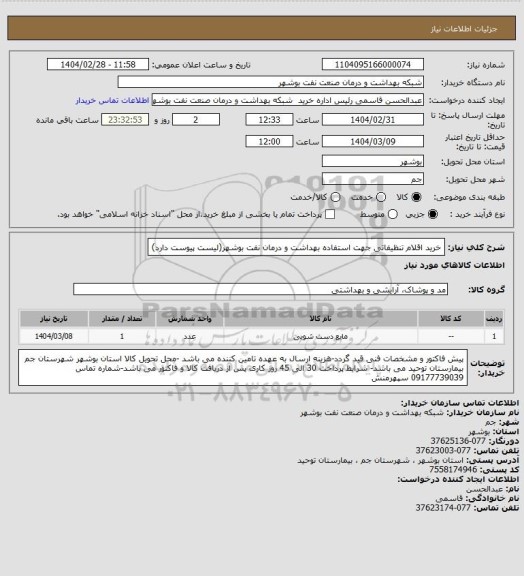Click the جزئیات اطلاعات نیاز header title
This screenshot has width=524, height=576.
[x=464, y=29]
